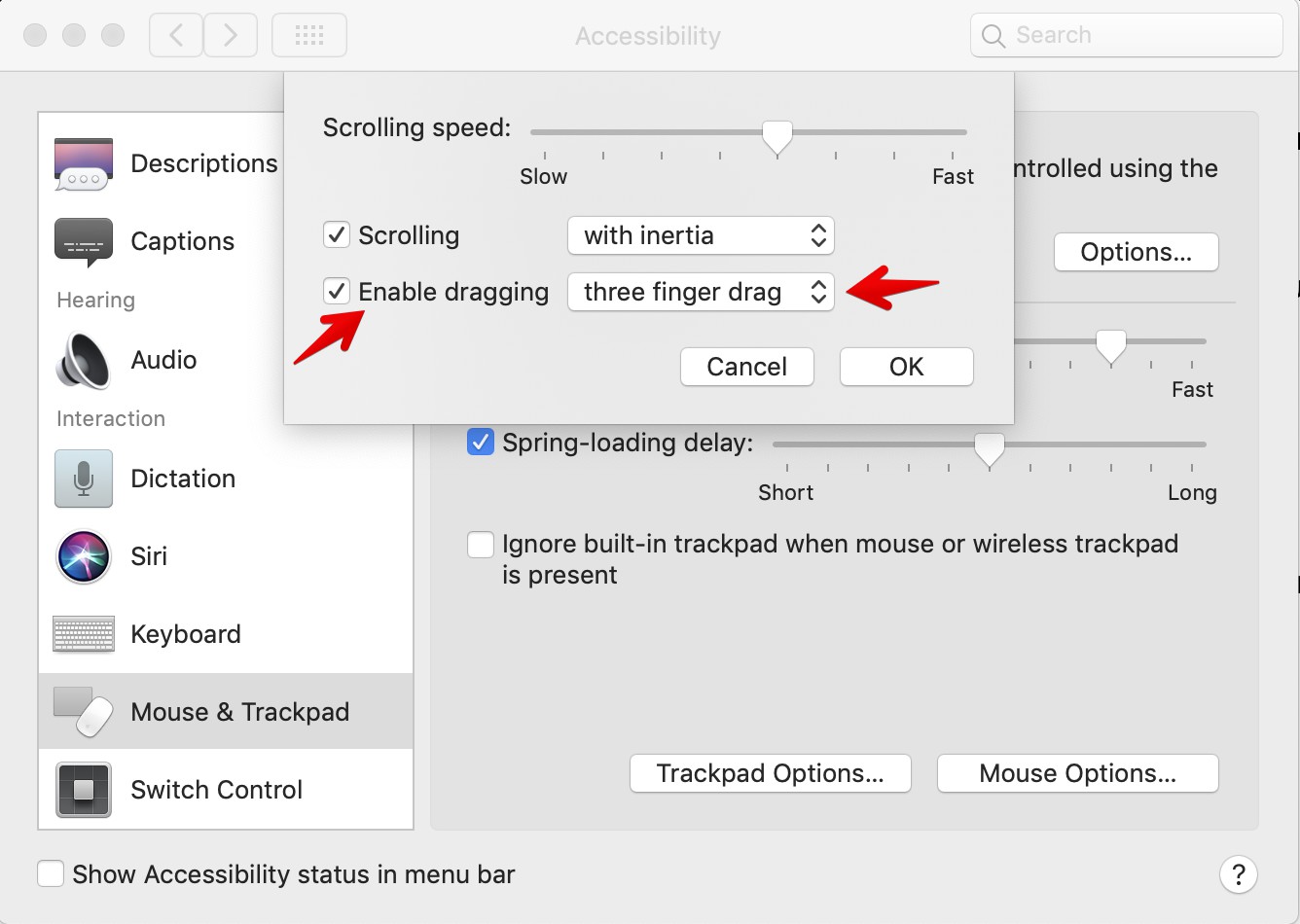
Task: Select the Captions icon in sidebar
Action: pyautogui.click(x=84, y=242)
